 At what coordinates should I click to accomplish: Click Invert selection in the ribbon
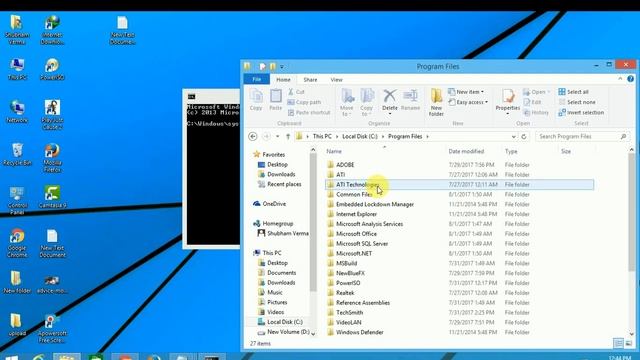coord(581,112)
